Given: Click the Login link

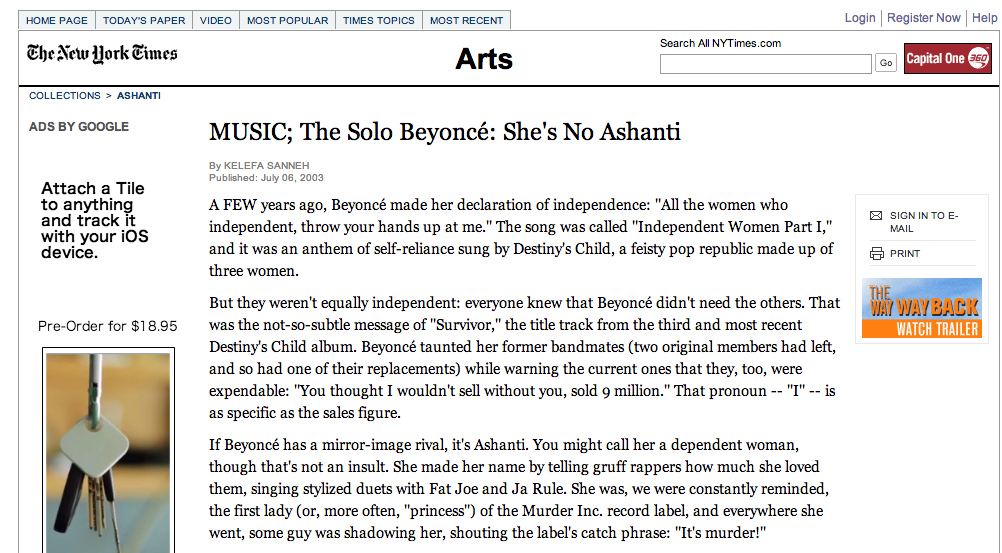Looking at the screenshot, I should point(860,18).
